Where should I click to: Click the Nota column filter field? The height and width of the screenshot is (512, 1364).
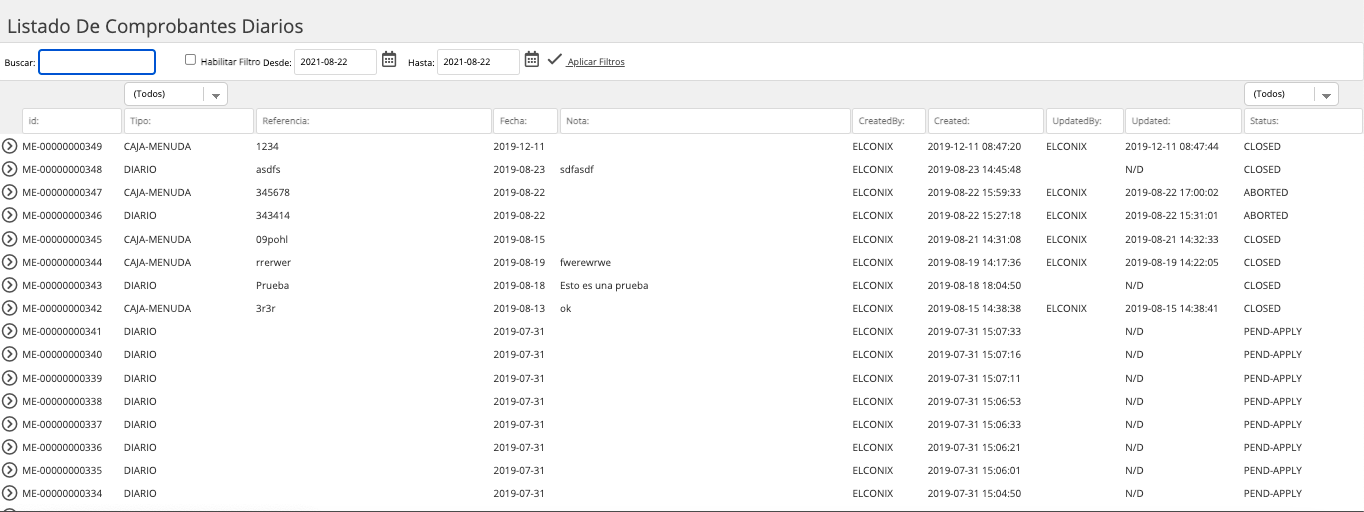(x=704, y=121)
